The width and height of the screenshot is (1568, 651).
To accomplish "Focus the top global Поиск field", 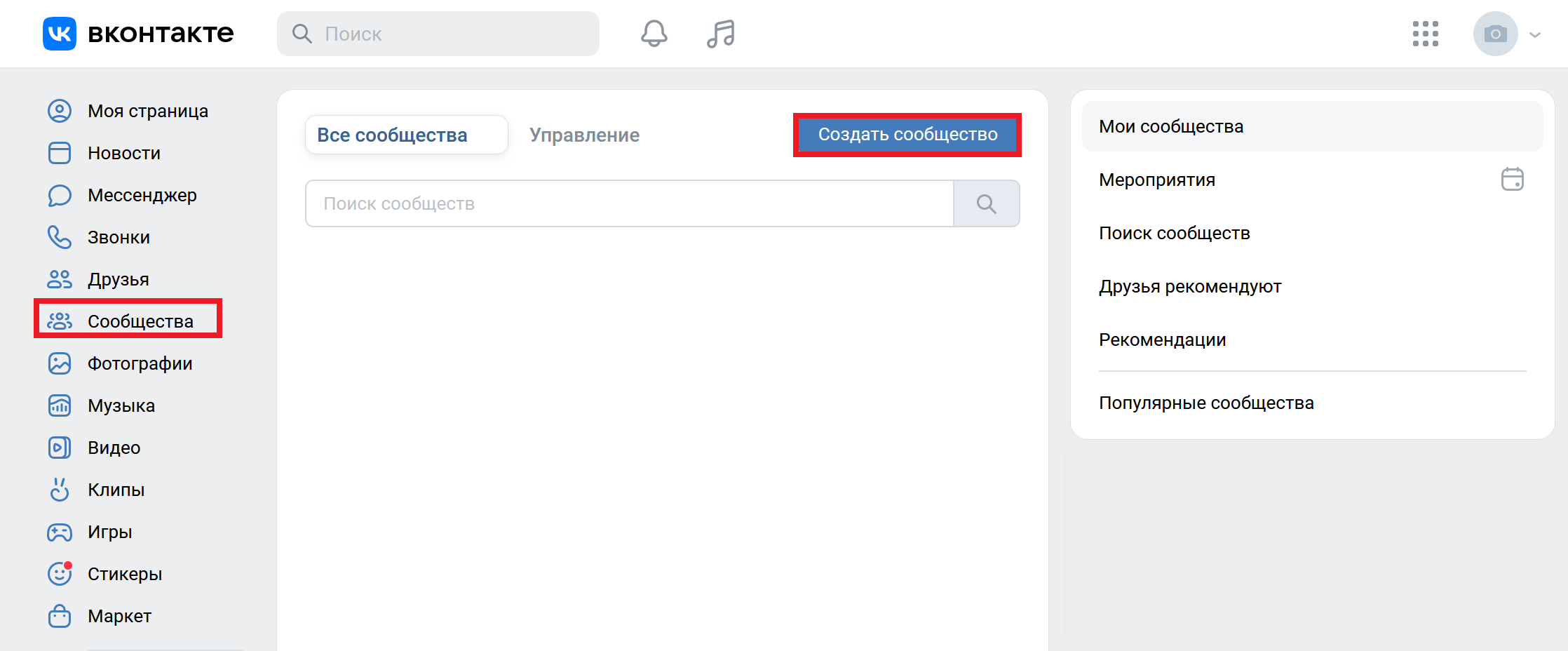I will coord(449,34).
